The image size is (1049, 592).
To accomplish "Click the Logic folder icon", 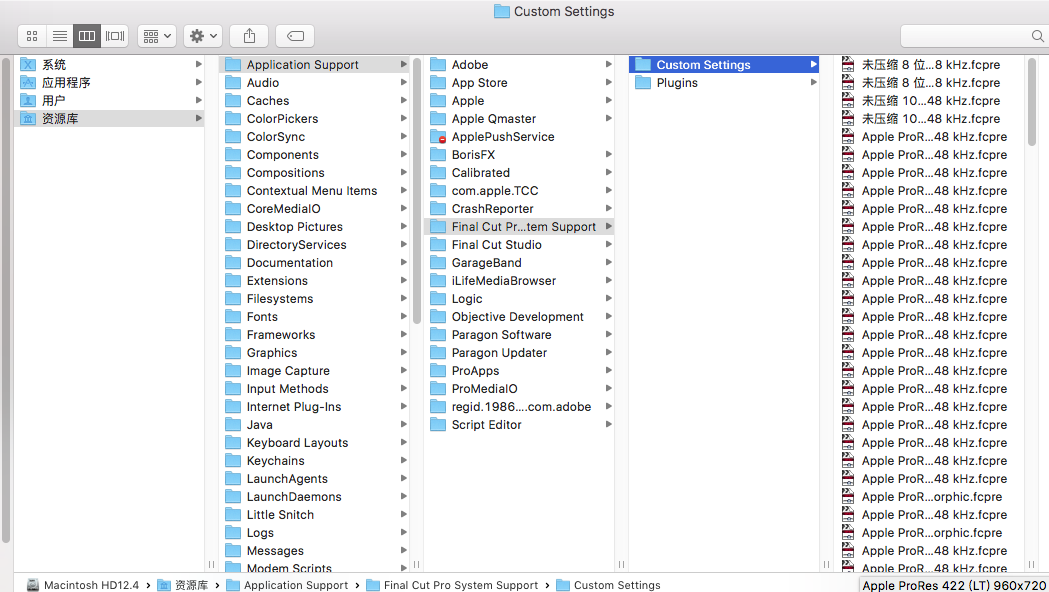I will click(x=438, y=299).
